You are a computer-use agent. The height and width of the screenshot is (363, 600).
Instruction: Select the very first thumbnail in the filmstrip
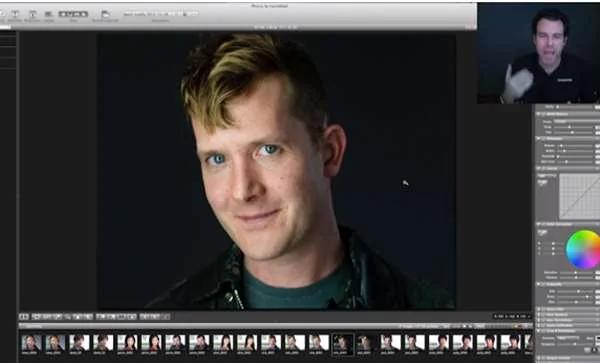31,343
